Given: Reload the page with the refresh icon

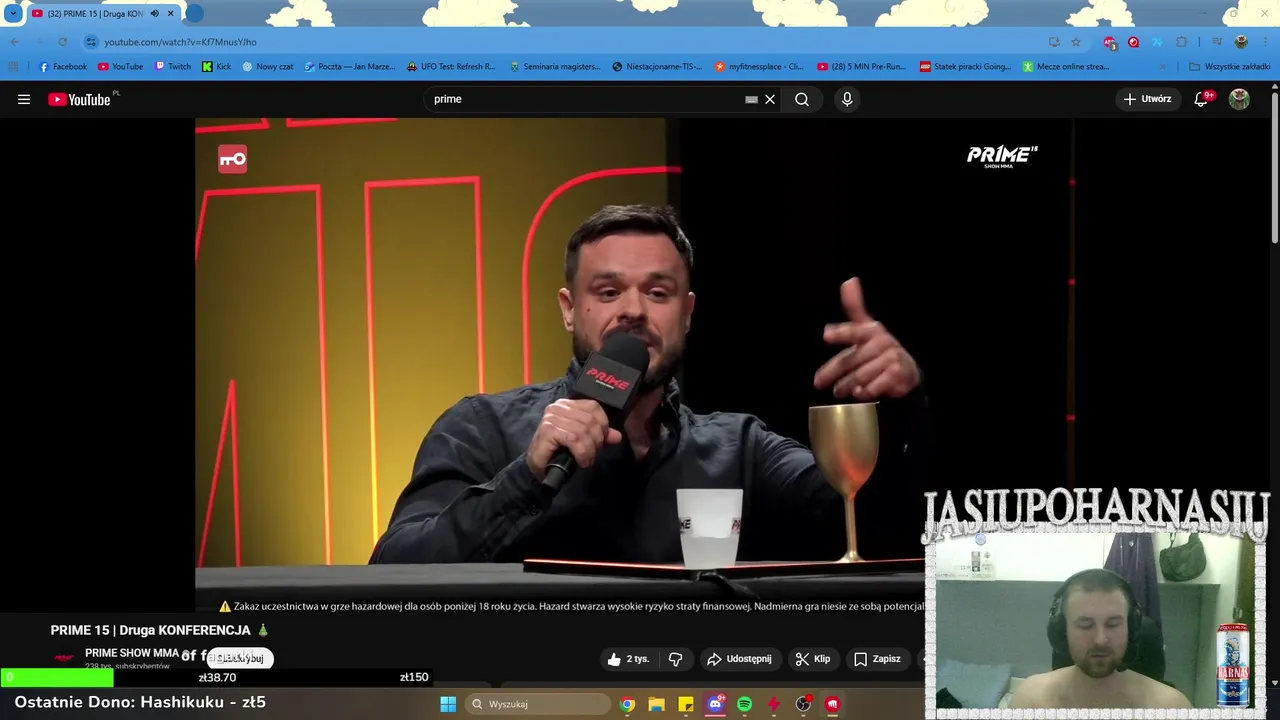Looking at the screenshot, I should point(62,42).
